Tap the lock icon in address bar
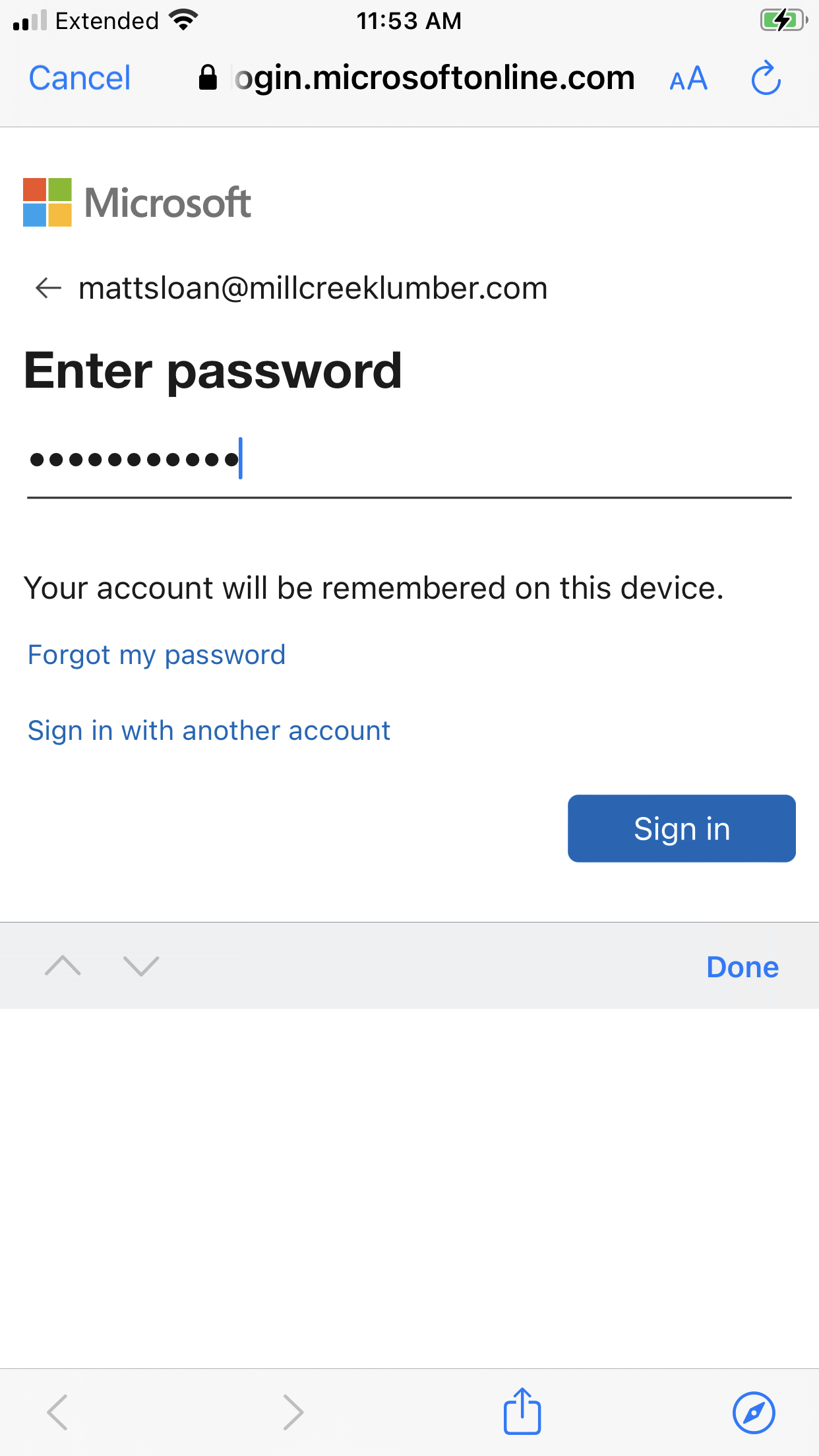 [x=208, y=78]
